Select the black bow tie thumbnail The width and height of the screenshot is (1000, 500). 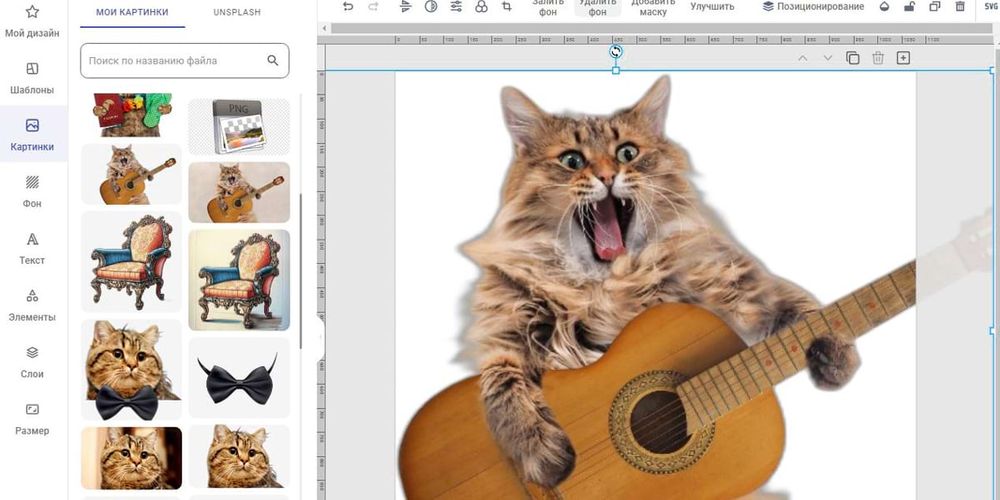click(238, 379)
